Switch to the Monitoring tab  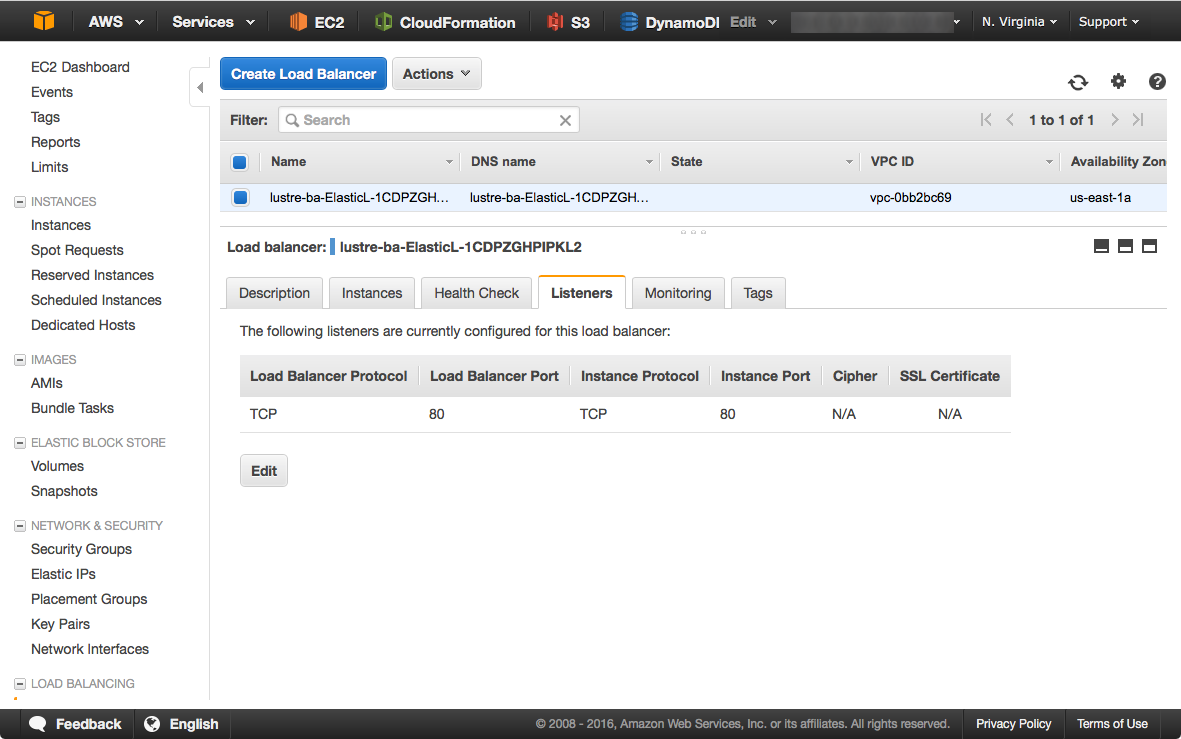tap(677, 293)
